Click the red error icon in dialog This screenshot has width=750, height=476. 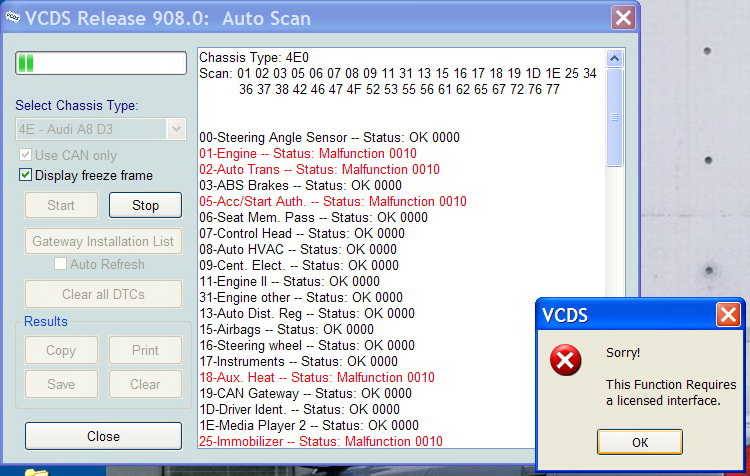566,362
